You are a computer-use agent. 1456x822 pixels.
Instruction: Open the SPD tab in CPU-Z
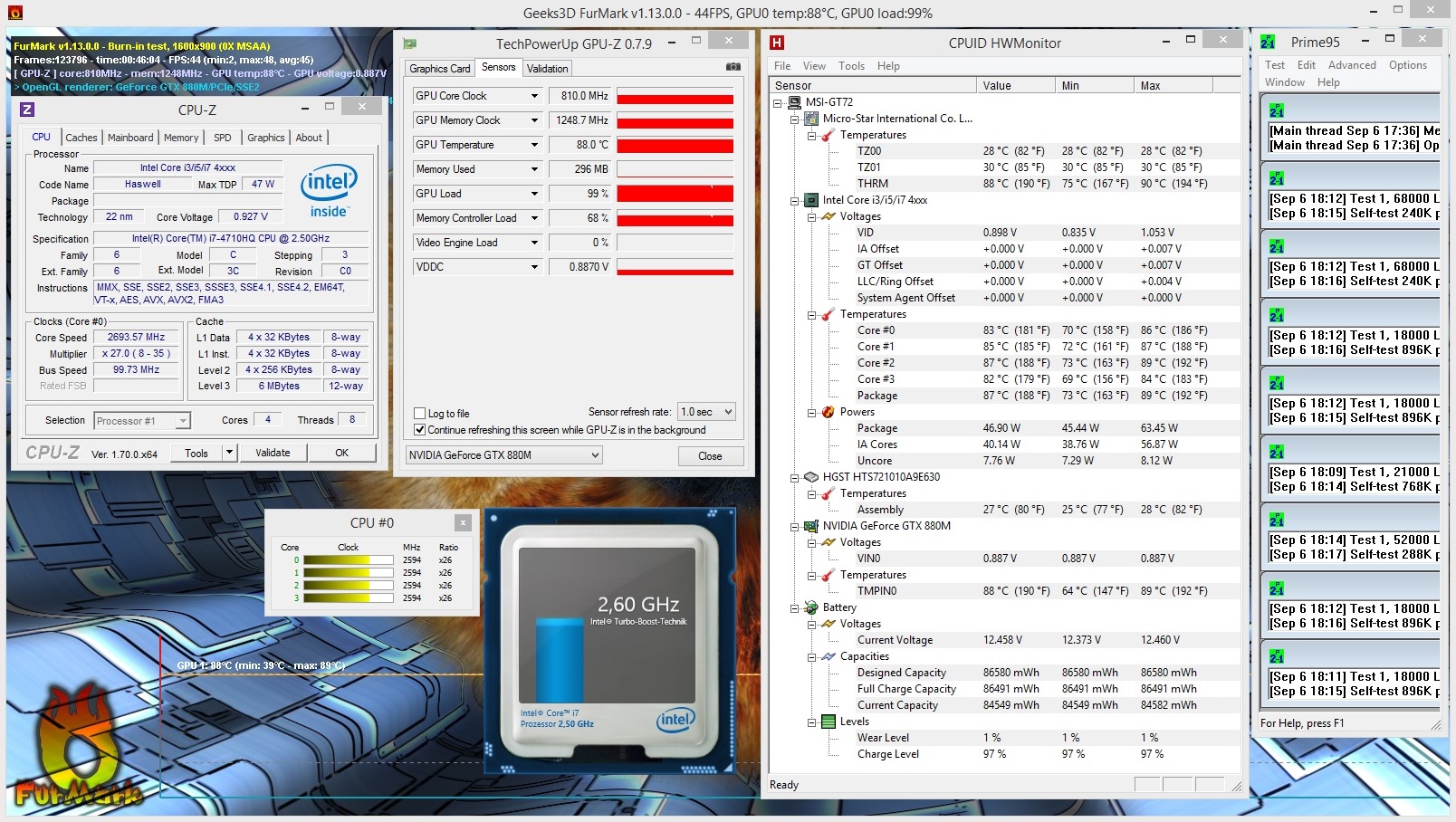(x=223, y=138)
